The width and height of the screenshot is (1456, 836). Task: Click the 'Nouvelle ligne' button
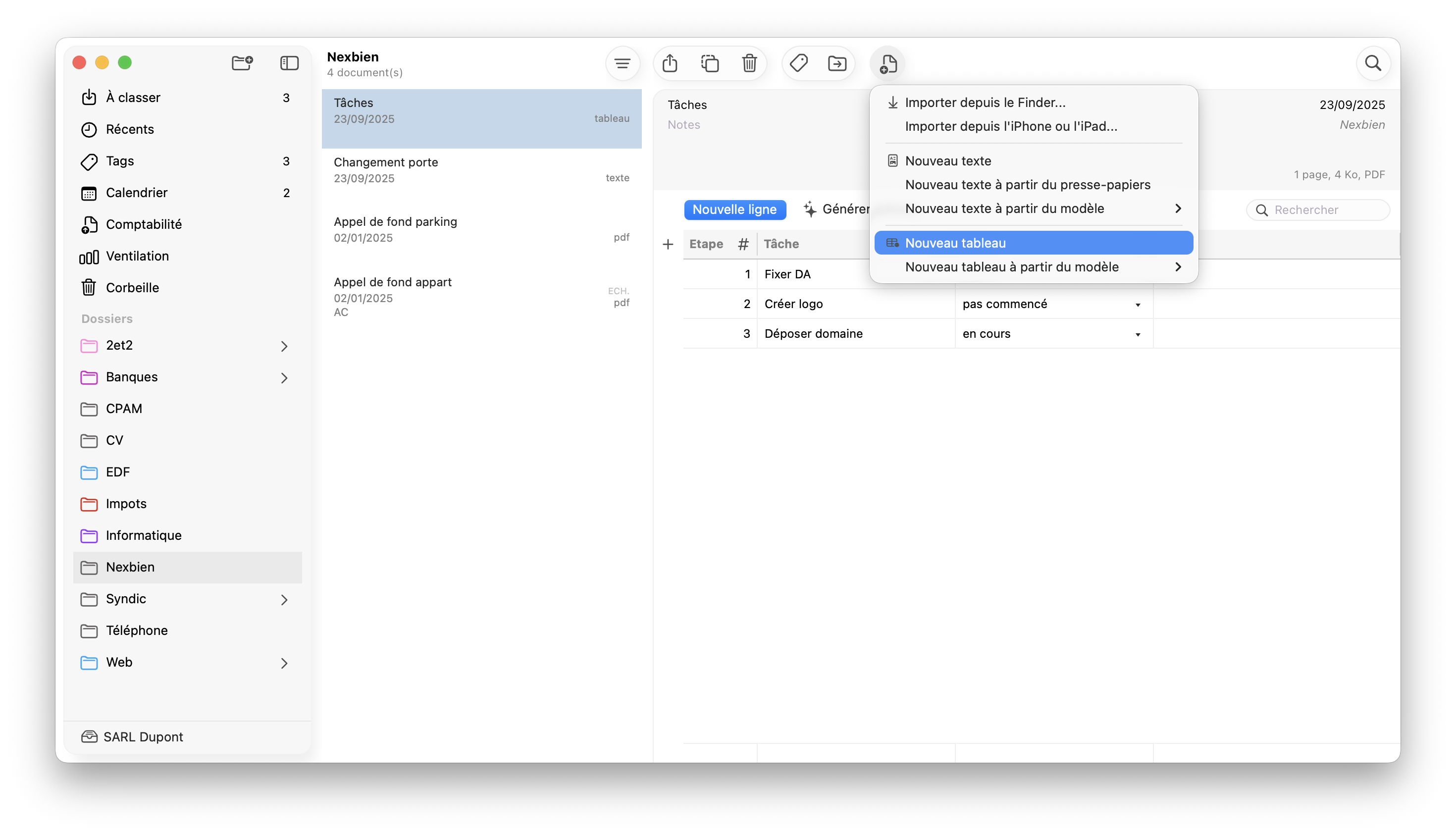click(734, 209)
